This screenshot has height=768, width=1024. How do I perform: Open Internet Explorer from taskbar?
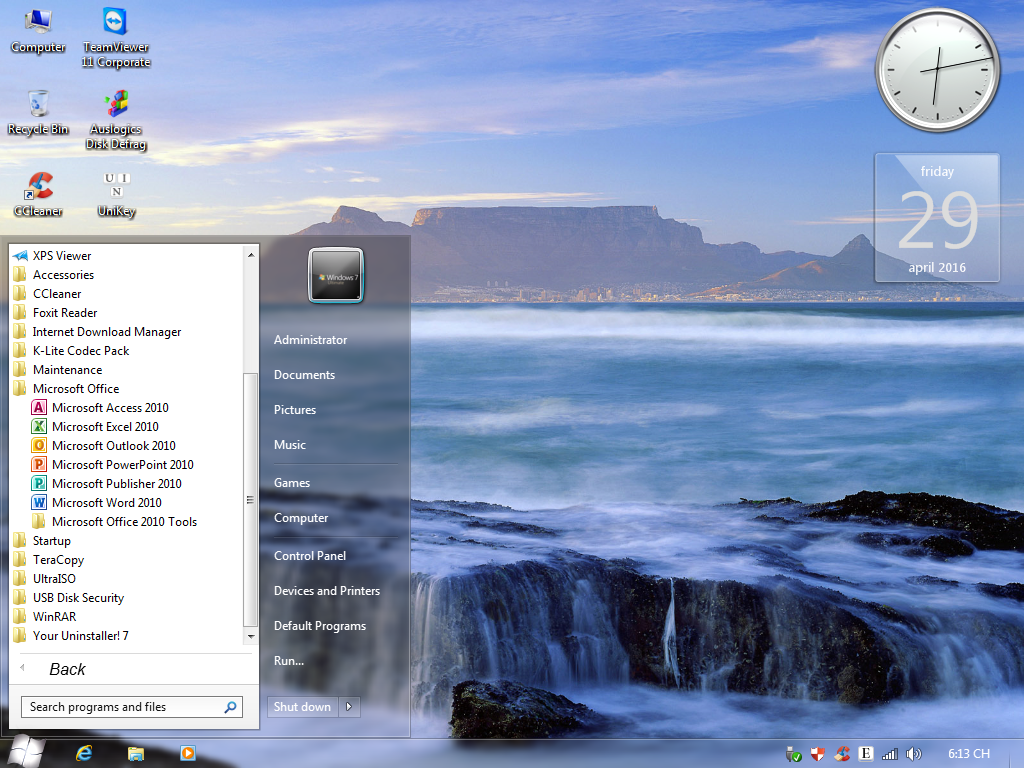point(84,753)
